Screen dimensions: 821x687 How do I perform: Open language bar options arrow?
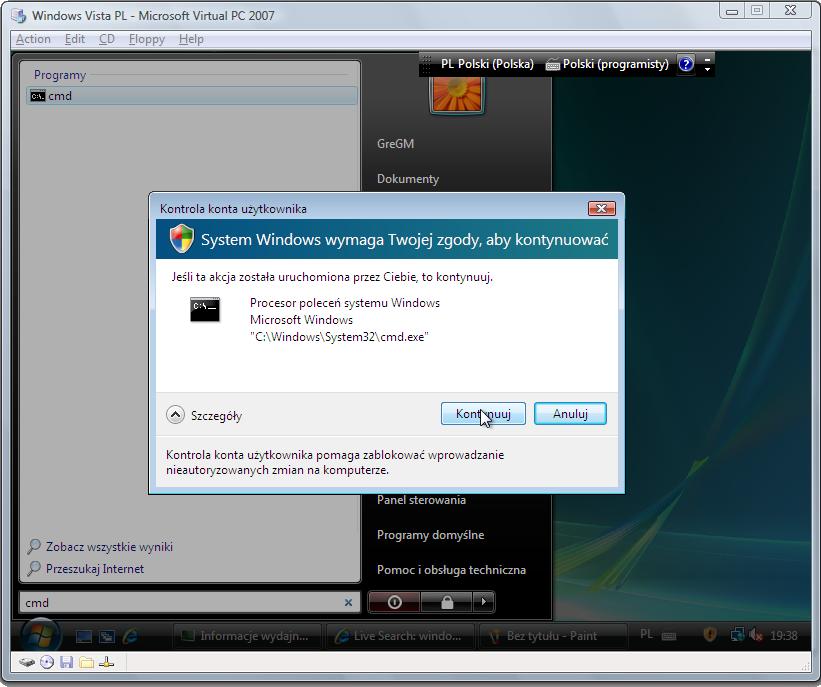[x=707, y=70]
